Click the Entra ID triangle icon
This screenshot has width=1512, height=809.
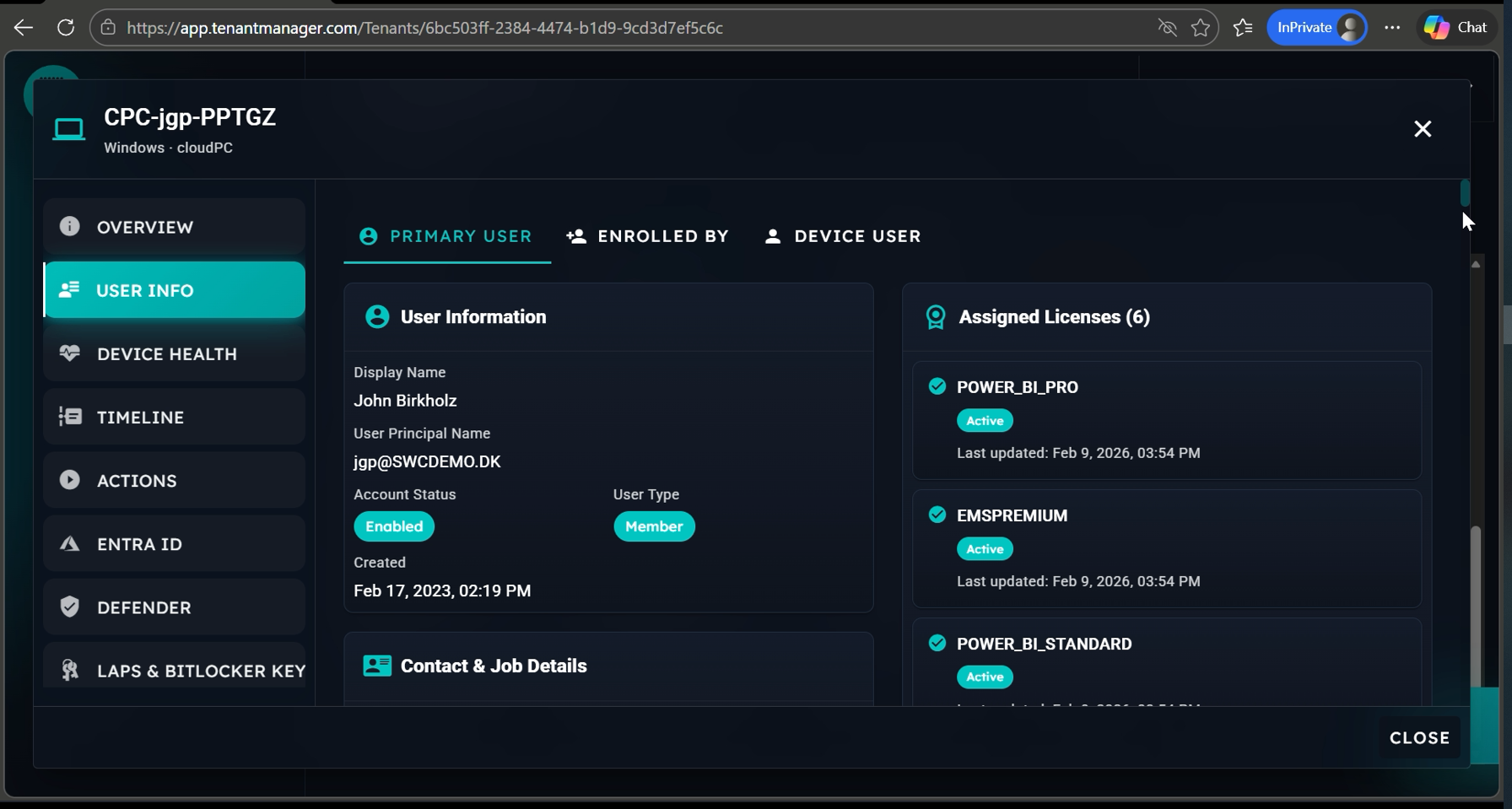pos(69,544)
